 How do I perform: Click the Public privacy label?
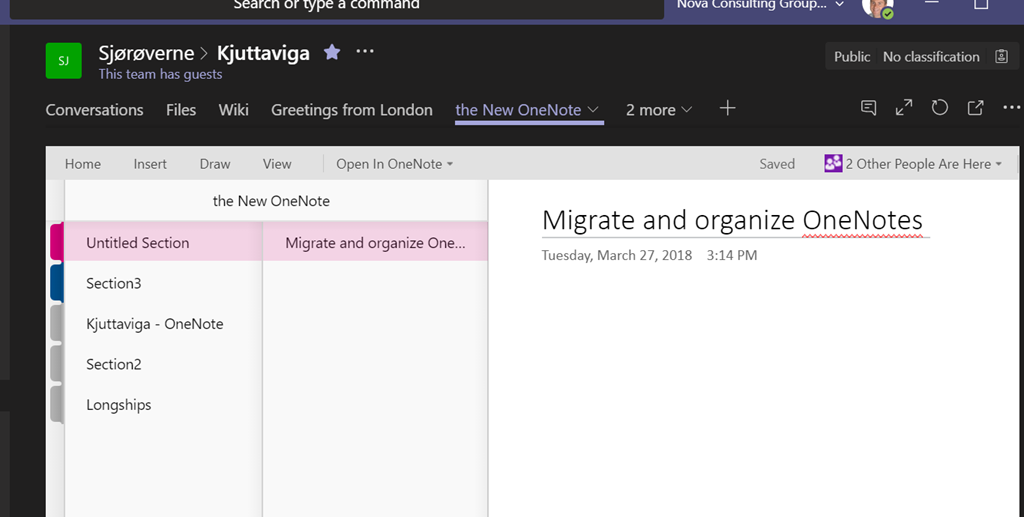point(852,57)
